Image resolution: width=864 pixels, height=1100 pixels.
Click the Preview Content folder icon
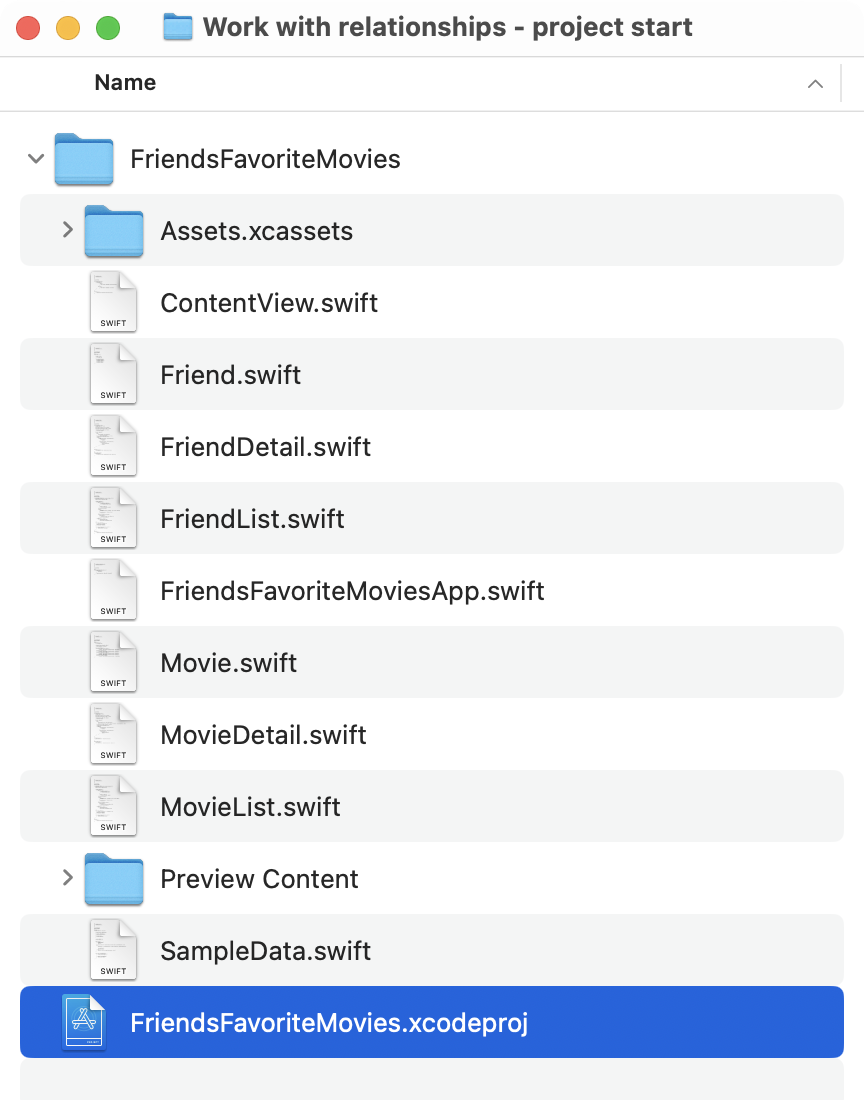point(113,878)
